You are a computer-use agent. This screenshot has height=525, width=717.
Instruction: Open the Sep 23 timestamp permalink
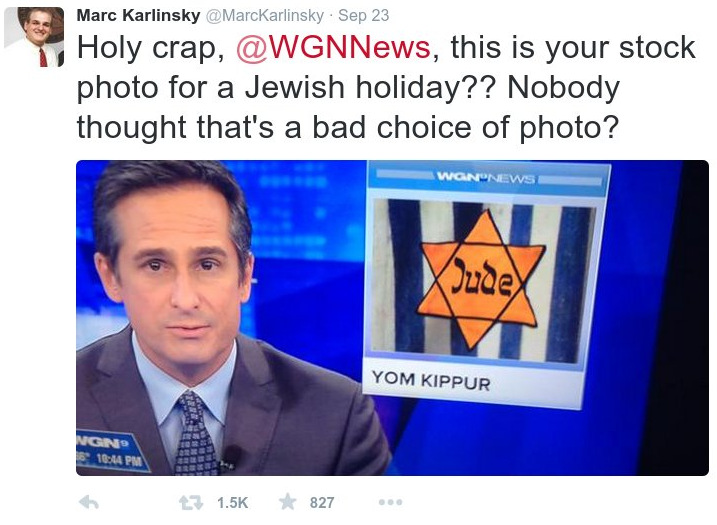click(x=364, y=15)
